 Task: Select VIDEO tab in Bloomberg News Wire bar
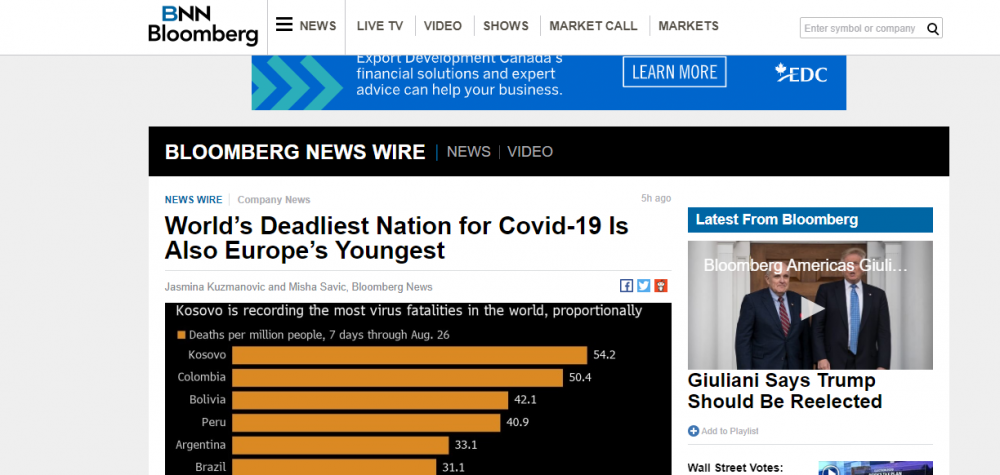[x=530, y=152]
